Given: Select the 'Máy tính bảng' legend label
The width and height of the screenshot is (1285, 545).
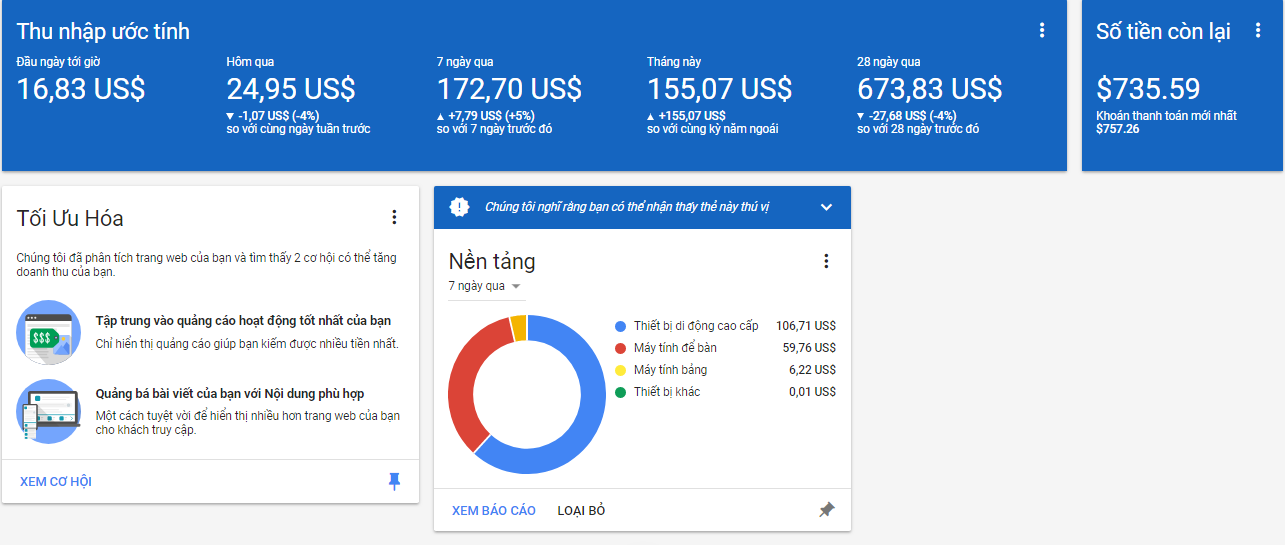Looking at the screenshot, I should (x=670, y=370).
